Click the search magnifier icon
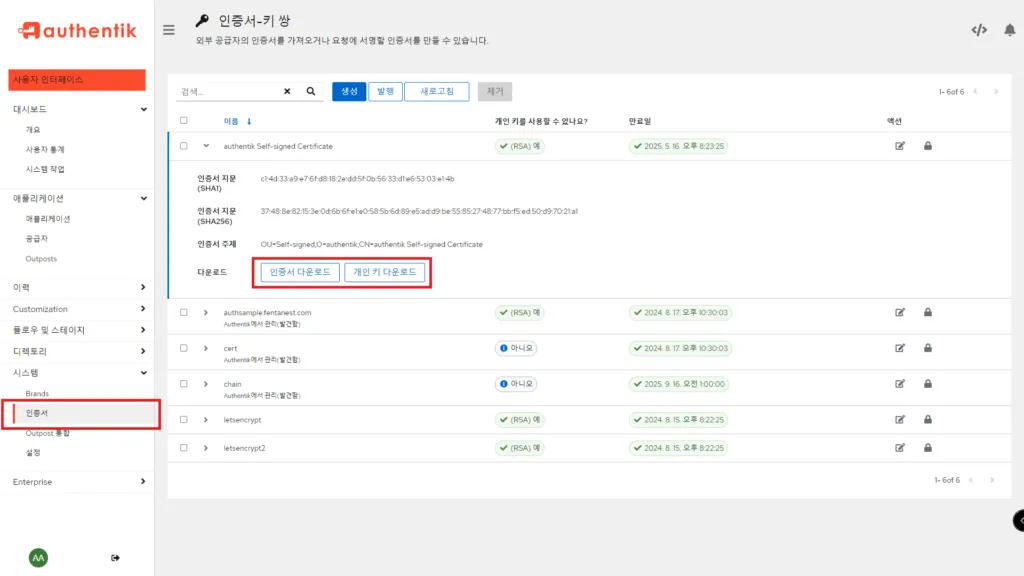The width and height of the screenshot is (1024, 576). (311, 91)
